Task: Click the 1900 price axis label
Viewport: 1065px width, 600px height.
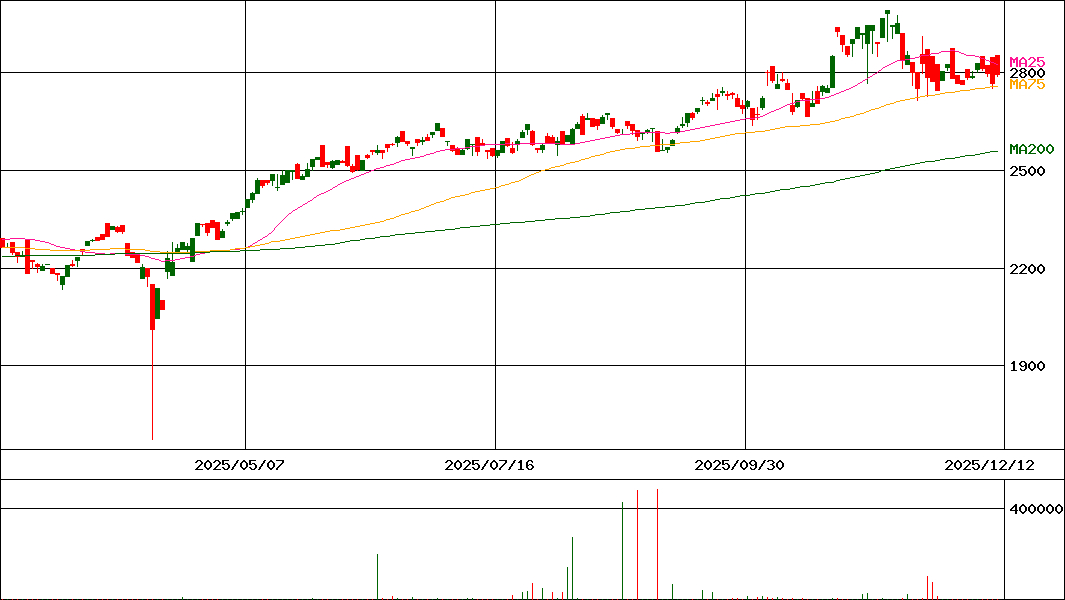Action: 1027,366
